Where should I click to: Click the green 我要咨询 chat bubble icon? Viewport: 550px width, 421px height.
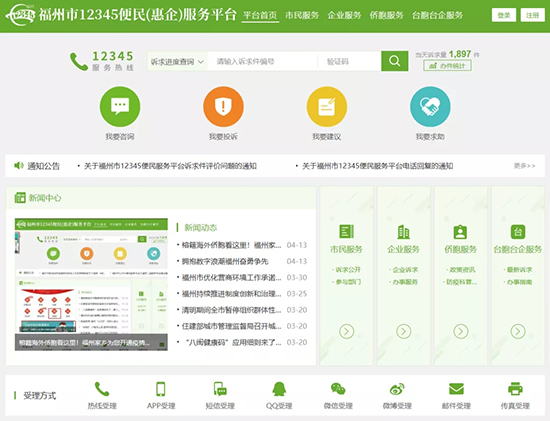[120, 107]
